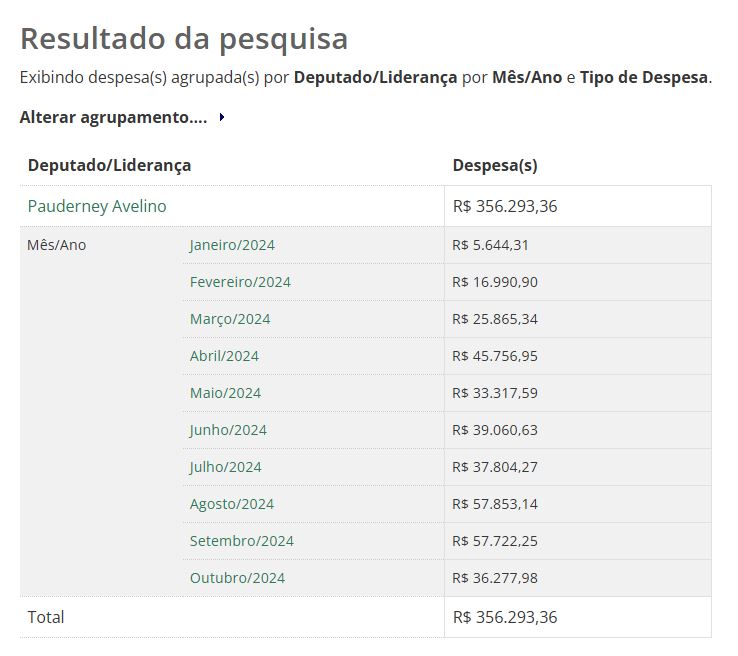View Março/2024 expense details

coord(230,319)
